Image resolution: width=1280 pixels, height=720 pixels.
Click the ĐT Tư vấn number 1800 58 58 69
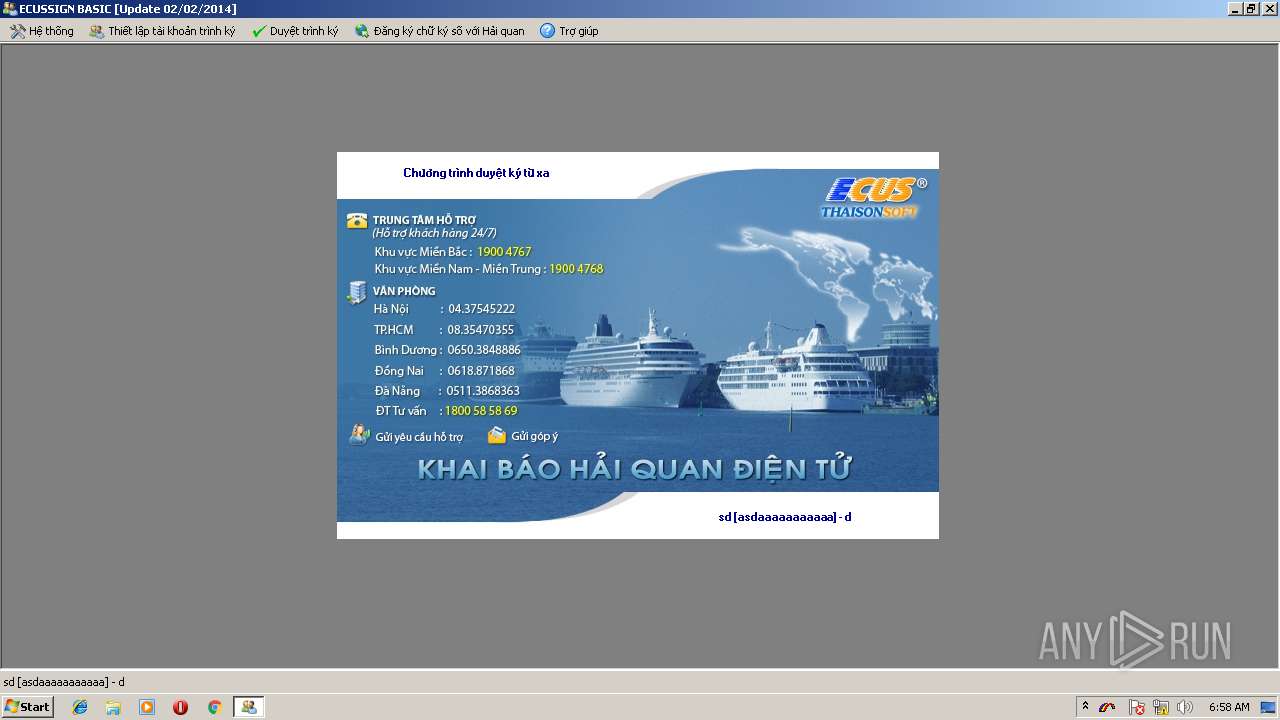click(481, 411)
